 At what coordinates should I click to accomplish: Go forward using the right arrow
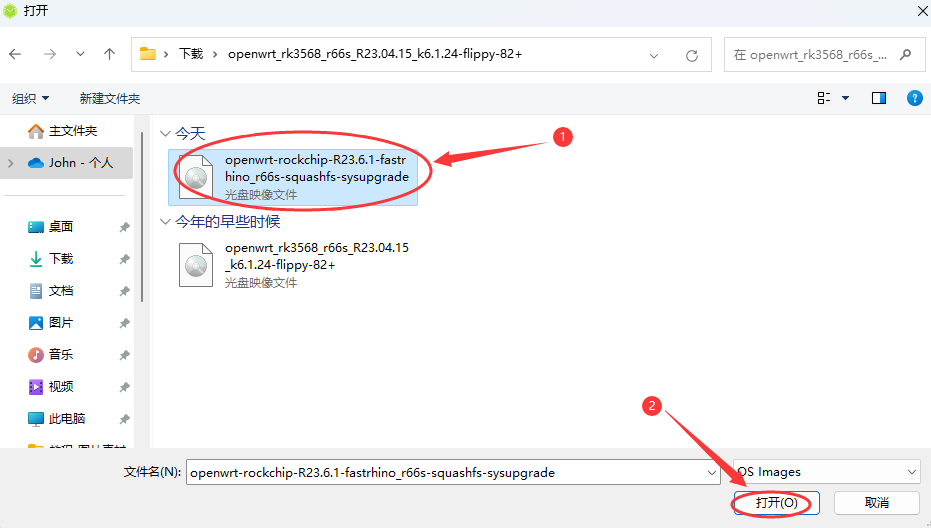point(50,54)
